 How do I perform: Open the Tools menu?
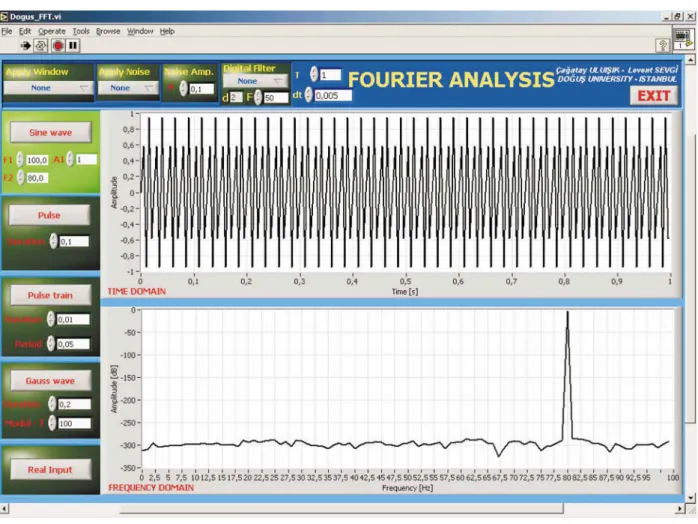pos(81,31)
